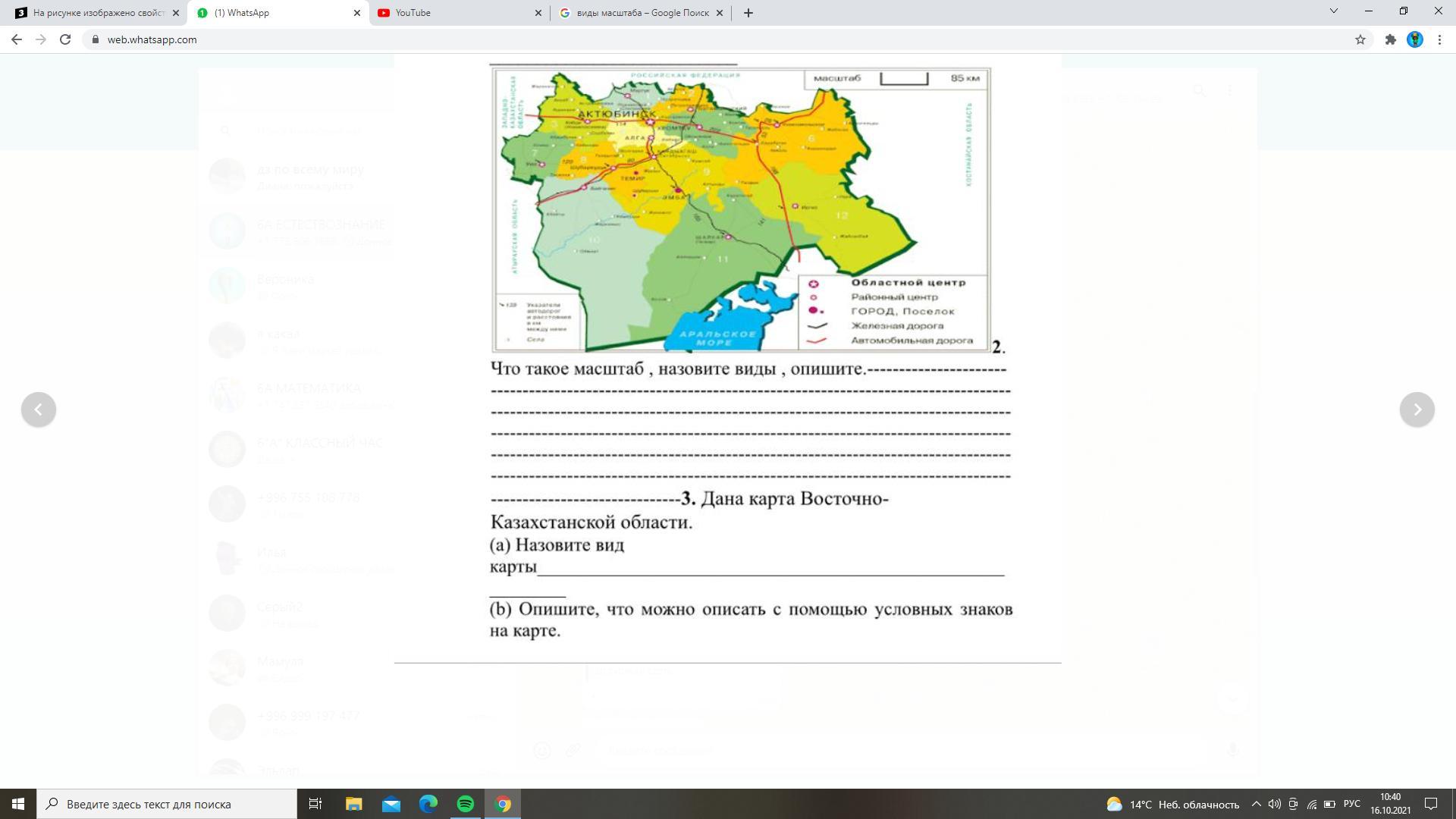Switch the РУС keyboard language indicator
This screenshot has height=819, width=1456.
(1351, 804)
